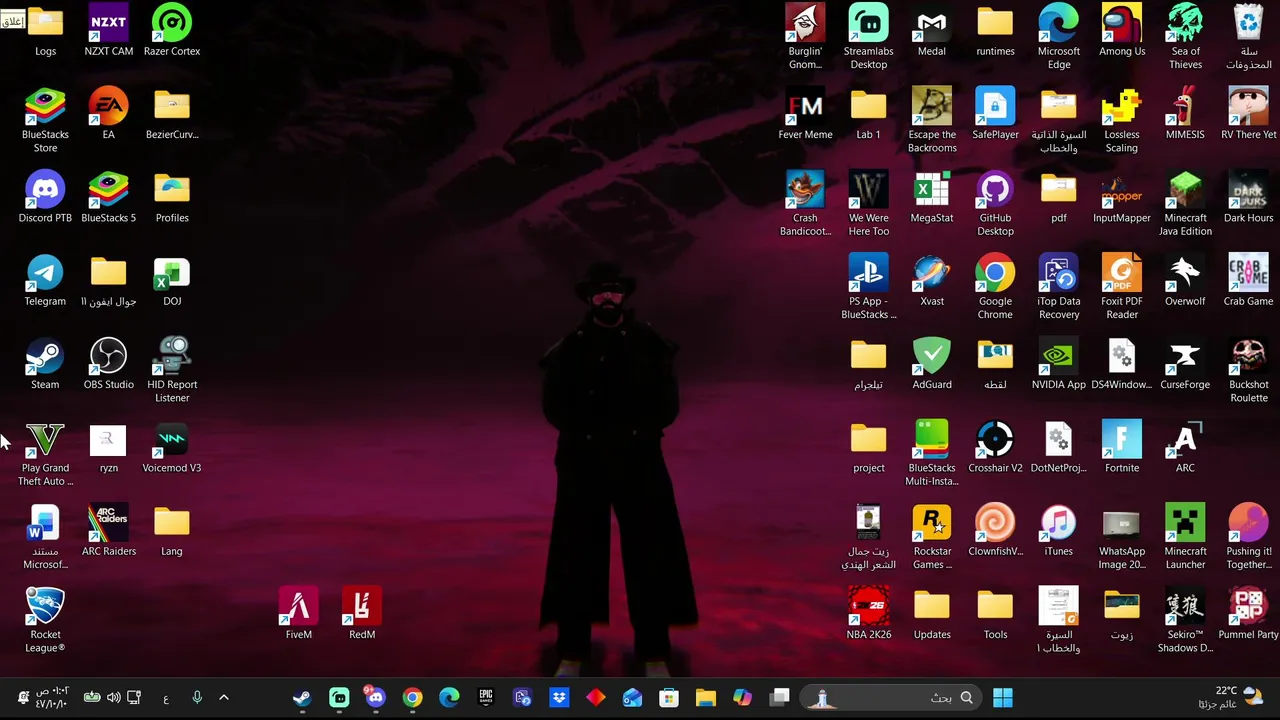Open Streamlabs Desktop shortcut

(868, 38)
